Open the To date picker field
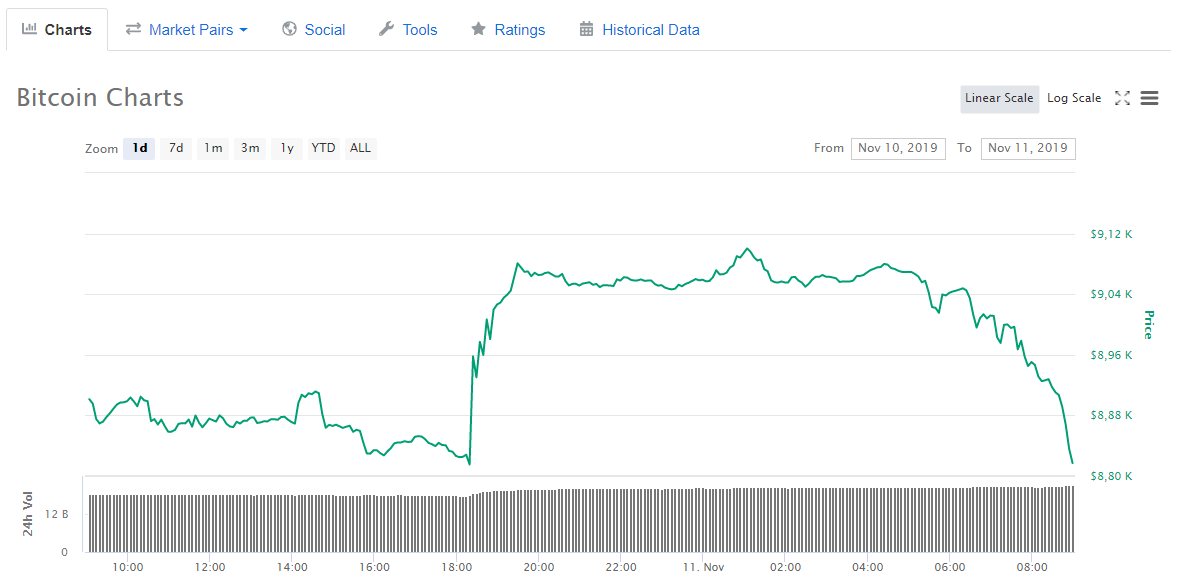The width and height of the screenshot is (1187, 578). pos(1028,148)
